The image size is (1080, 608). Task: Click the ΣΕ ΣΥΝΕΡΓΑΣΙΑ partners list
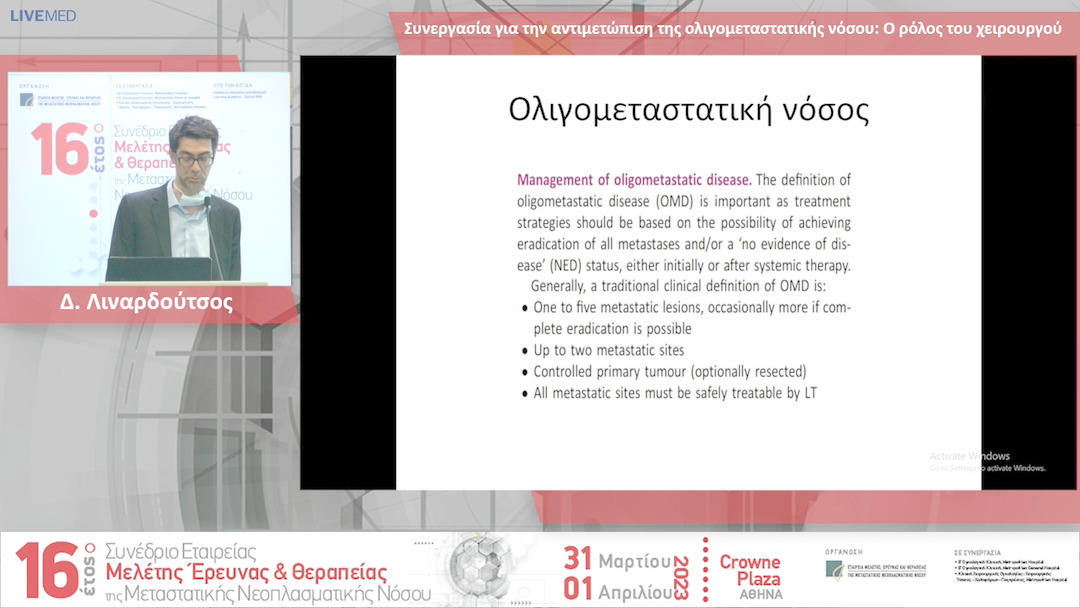(1010, 569)
